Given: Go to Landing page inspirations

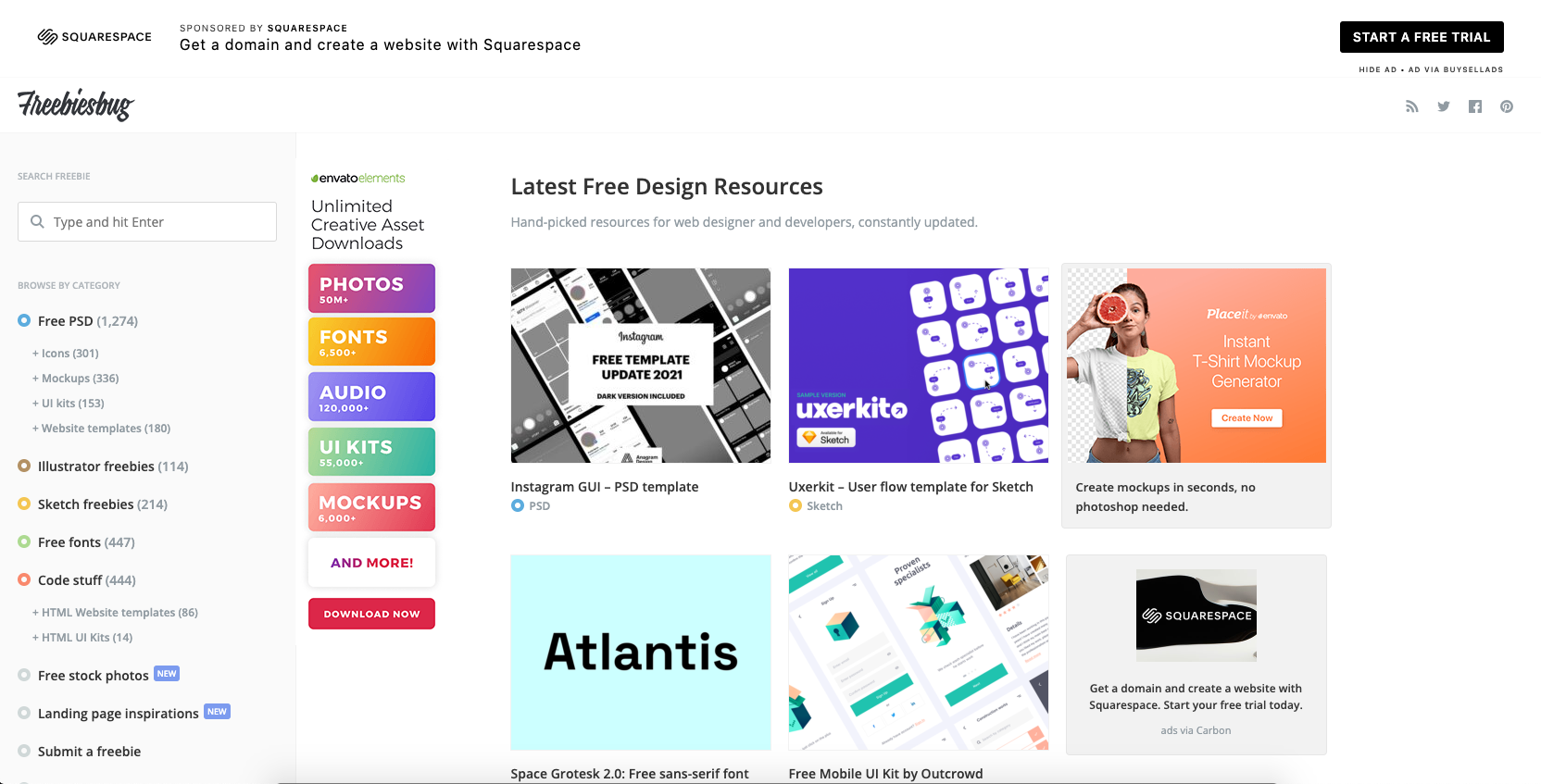Looking at the screenshot, I should click(x=118, y=714).
